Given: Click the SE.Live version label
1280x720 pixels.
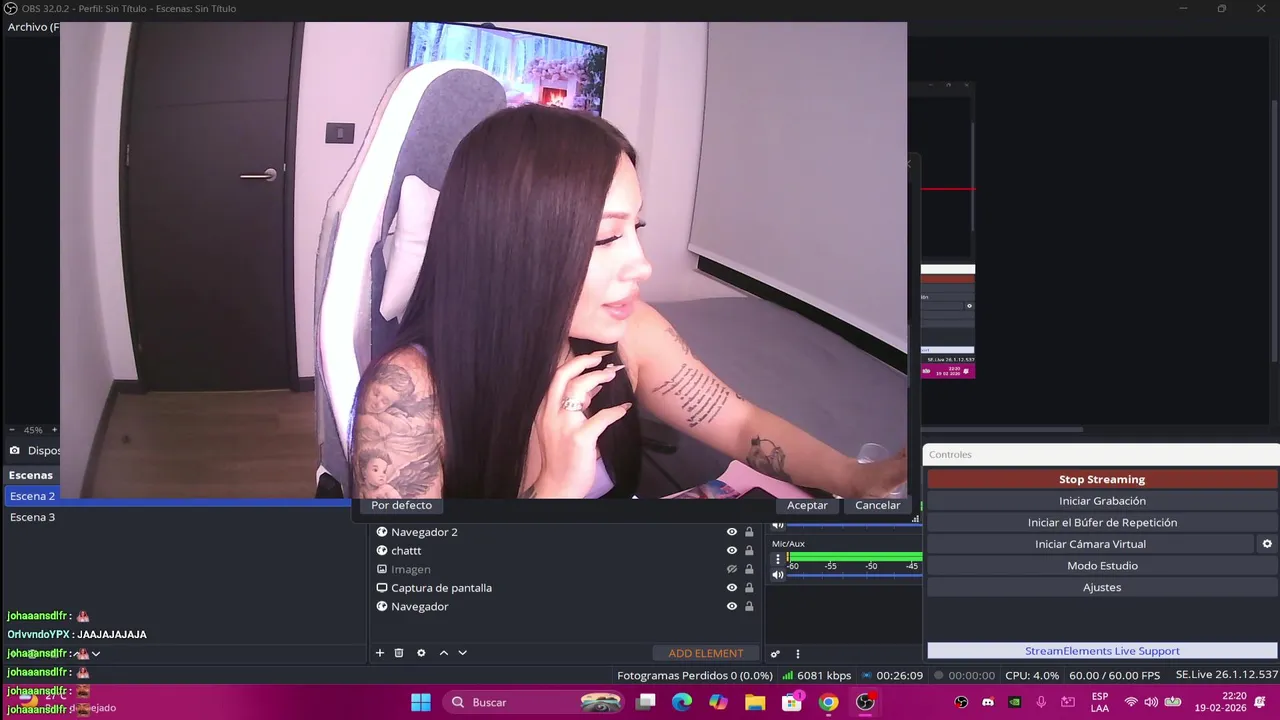Looking at the screenshot, I should [x=1226, y=675].
